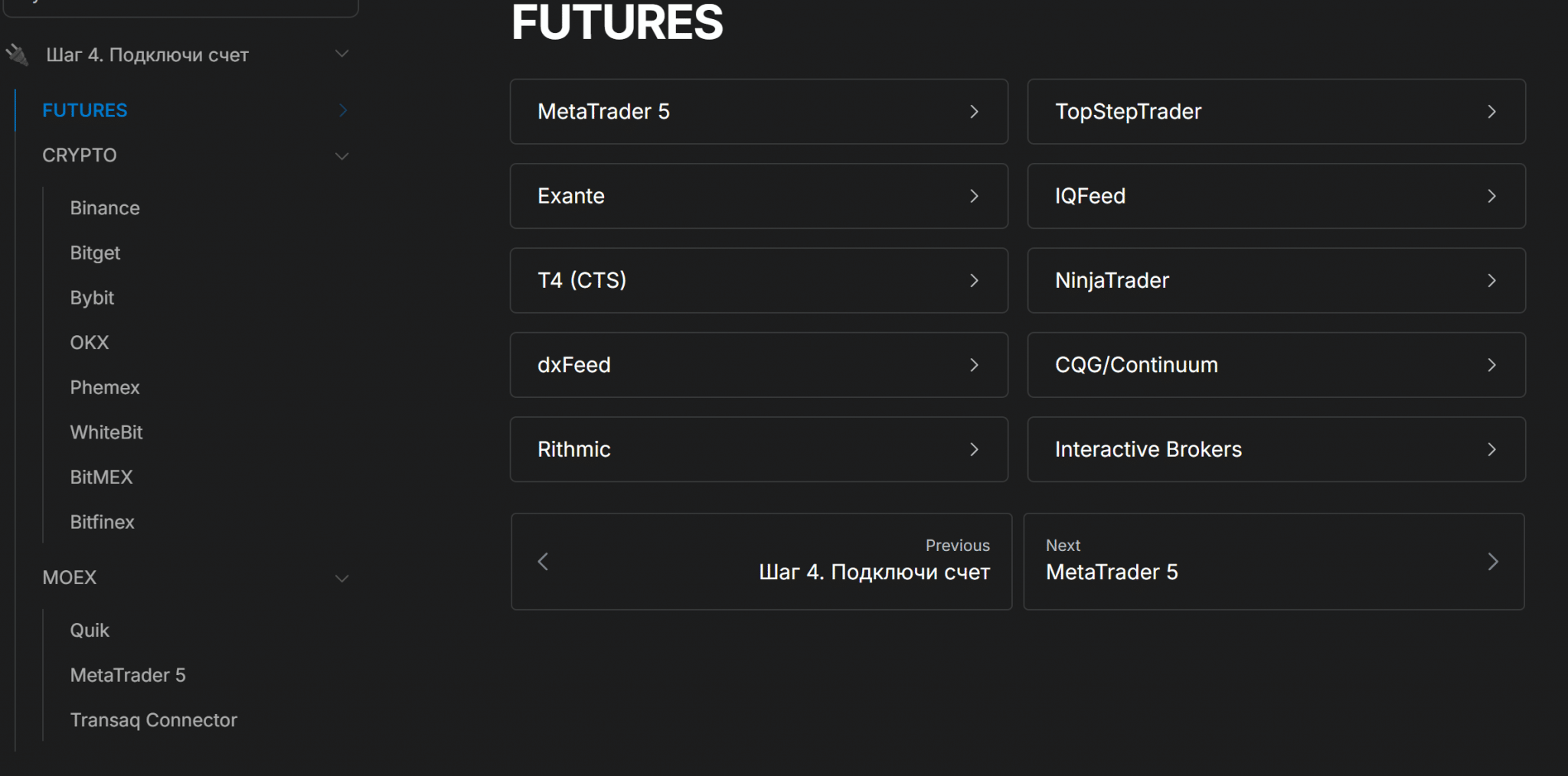Open the MetaTrader 5 card
Image resolution: width=1568 pixels, height=776 pixels.
click(758, 112)
